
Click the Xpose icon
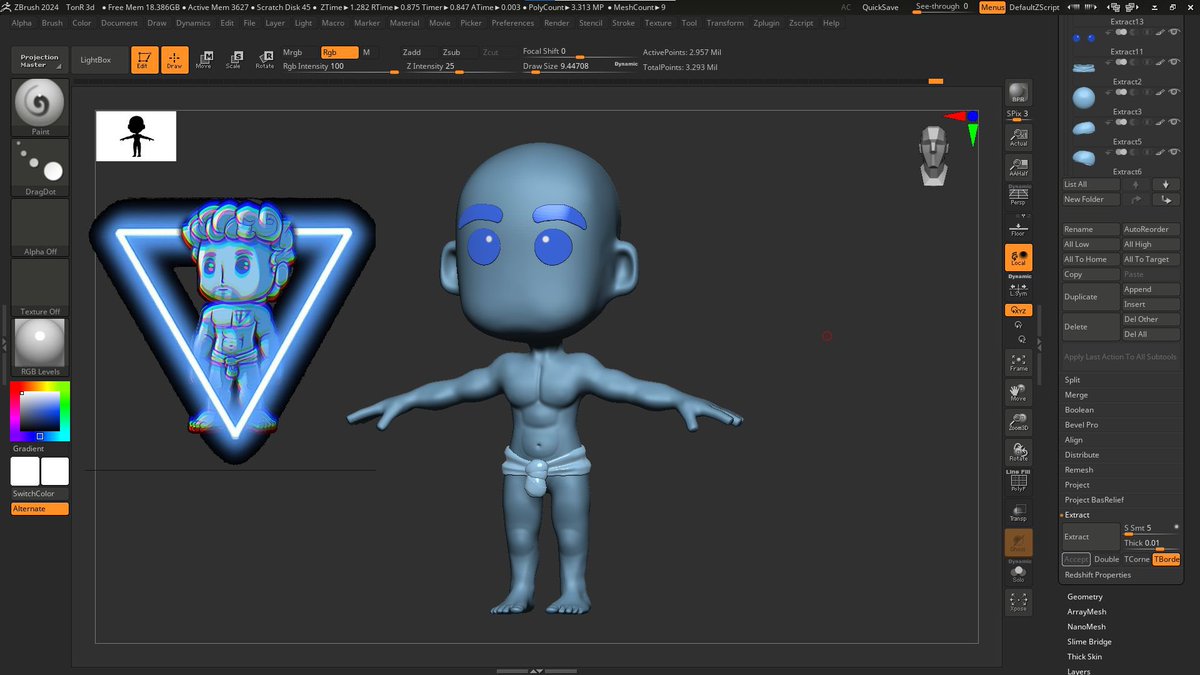[1018, 602]
